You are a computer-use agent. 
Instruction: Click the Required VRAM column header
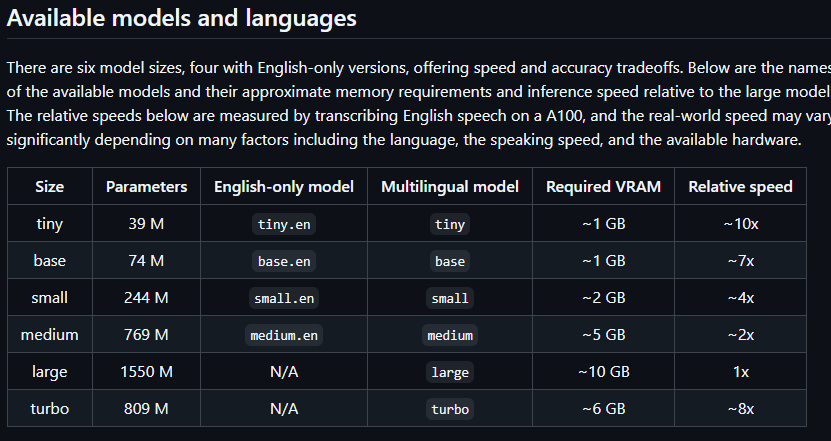[603, 187]
